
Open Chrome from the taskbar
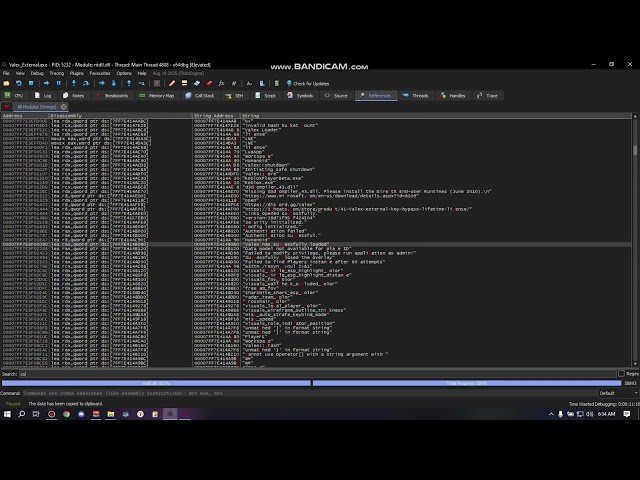pyautogui.click(x=66, y=414)
